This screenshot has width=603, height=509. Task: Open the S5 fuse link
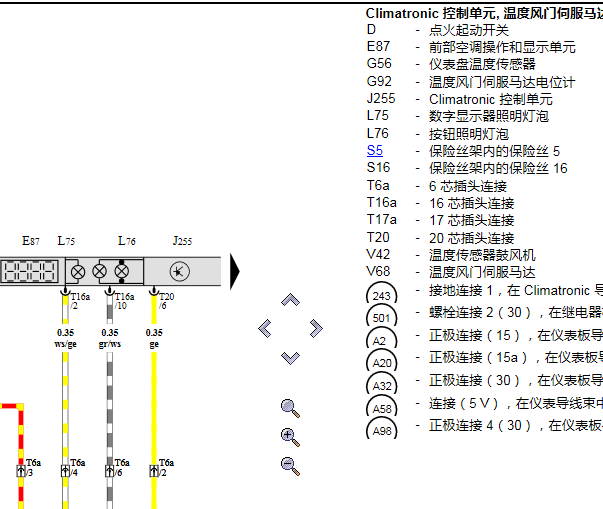[x=375, y=150]
